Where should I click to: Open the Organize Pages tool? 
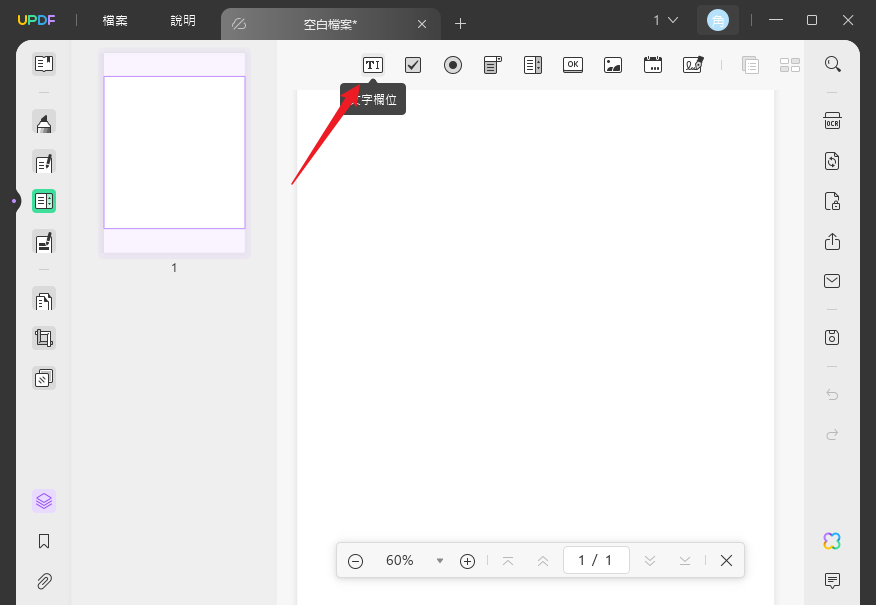[x=44, y=300]
